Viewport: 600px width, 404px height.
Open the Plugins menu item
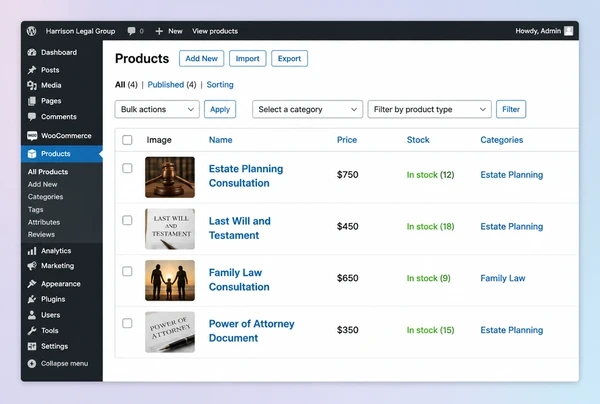click(53, 299)
